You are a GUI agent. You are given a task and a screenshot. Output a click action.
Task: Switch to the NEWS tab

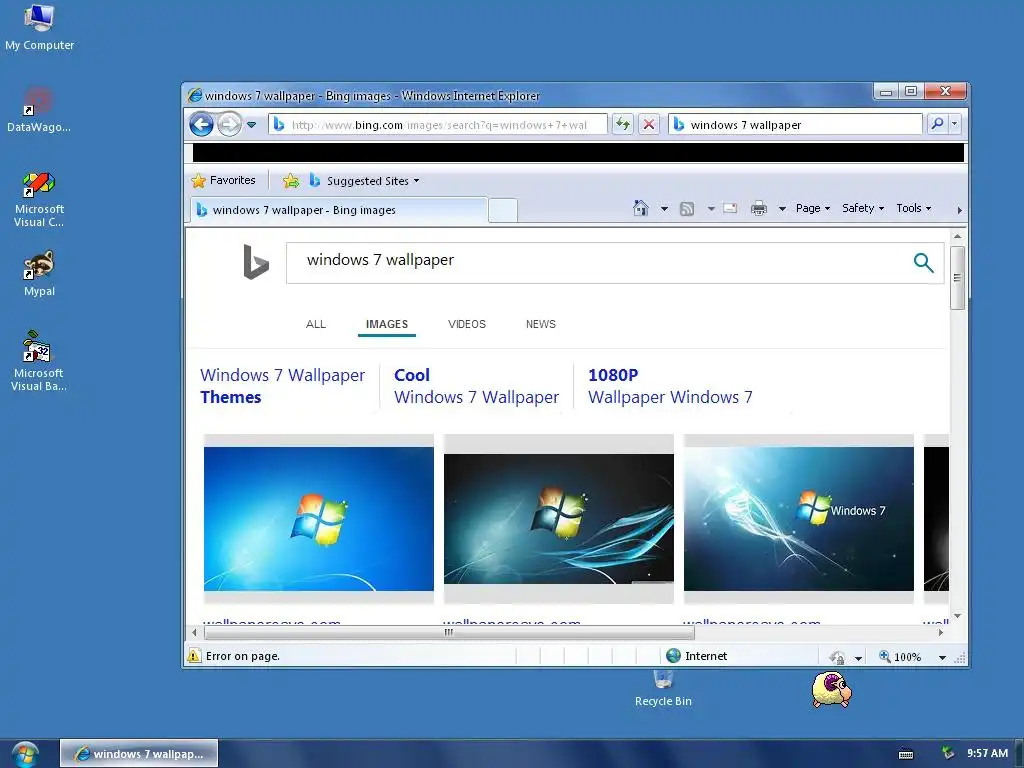541,324
